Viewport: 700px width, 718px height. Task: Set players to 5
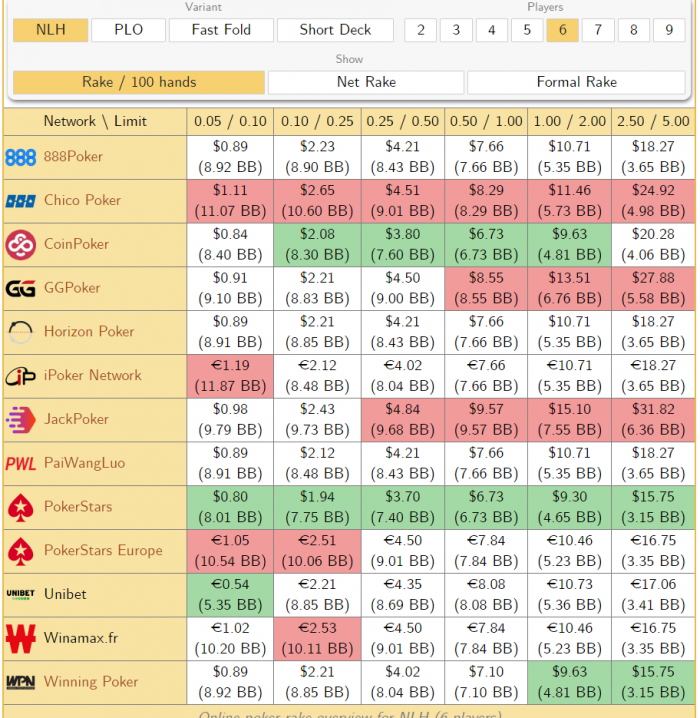(x=527, y=30)
